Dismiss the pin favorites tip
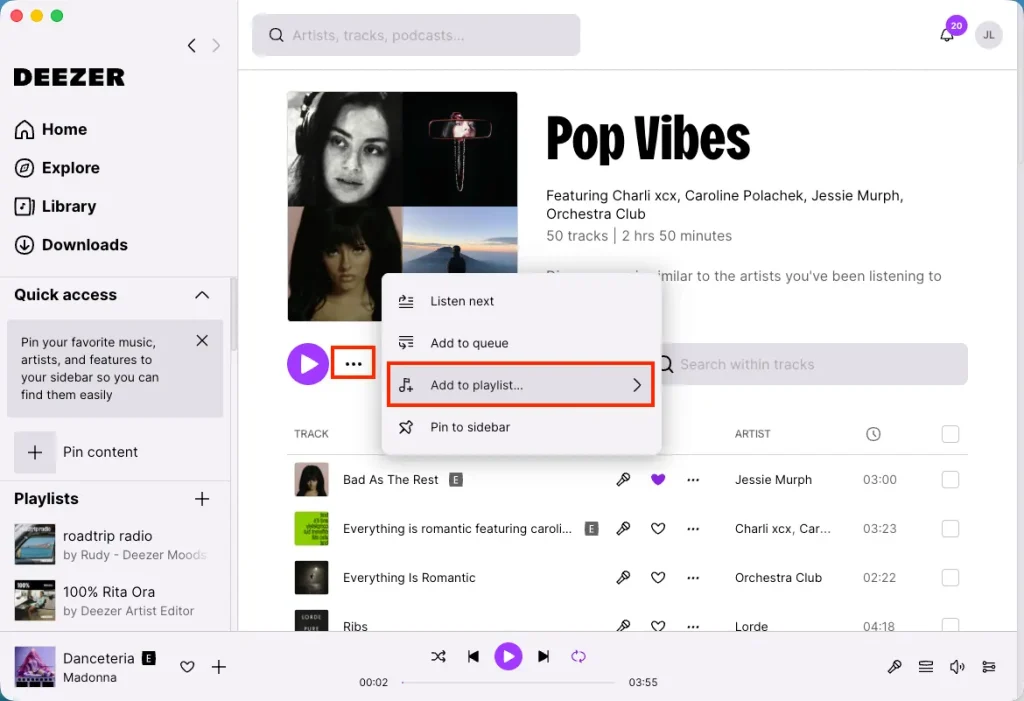The width and height of the screenshot is (1024, 701). coord(202,340)
